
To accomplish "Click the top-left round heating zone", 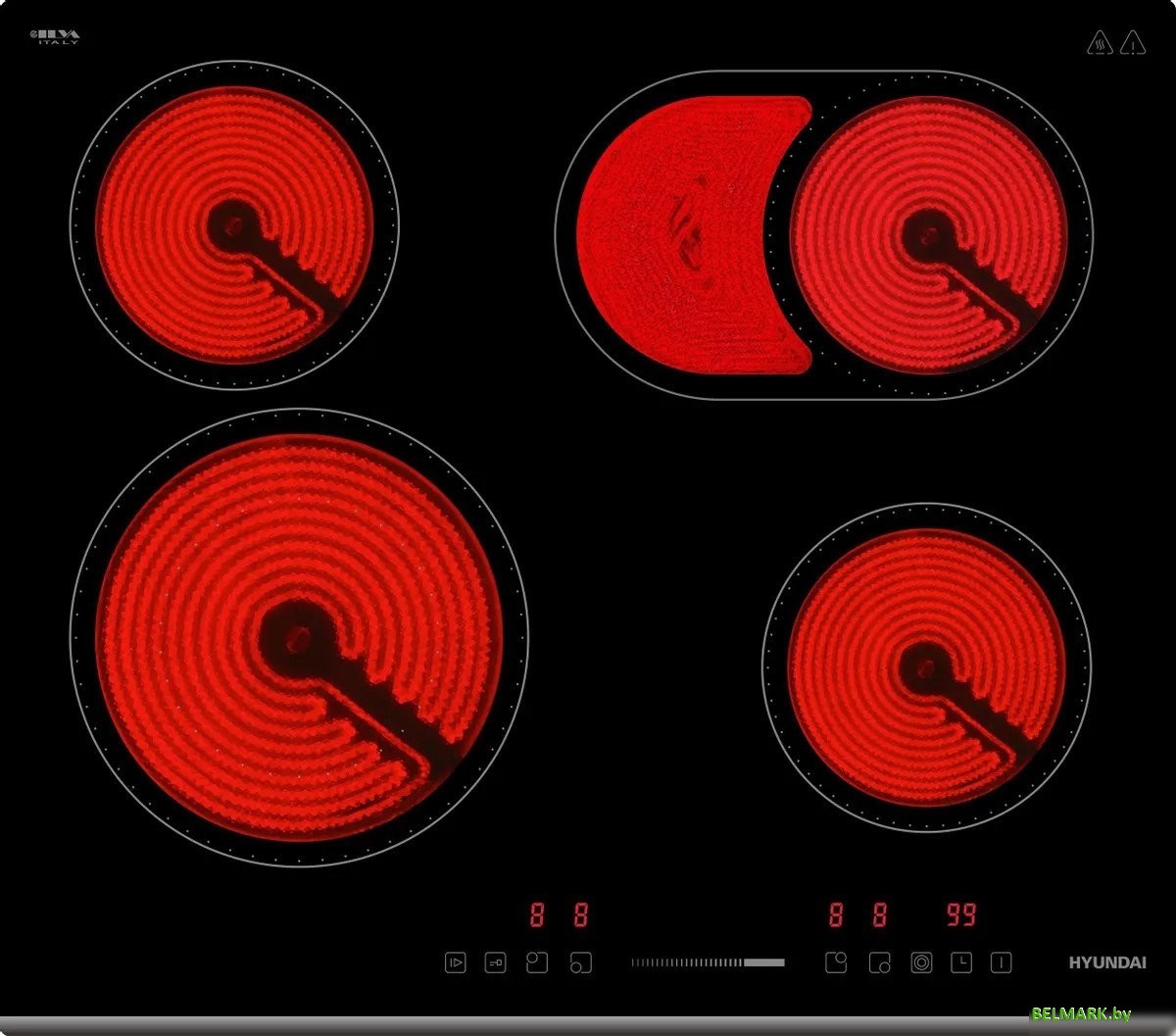I will click(234, 224).
